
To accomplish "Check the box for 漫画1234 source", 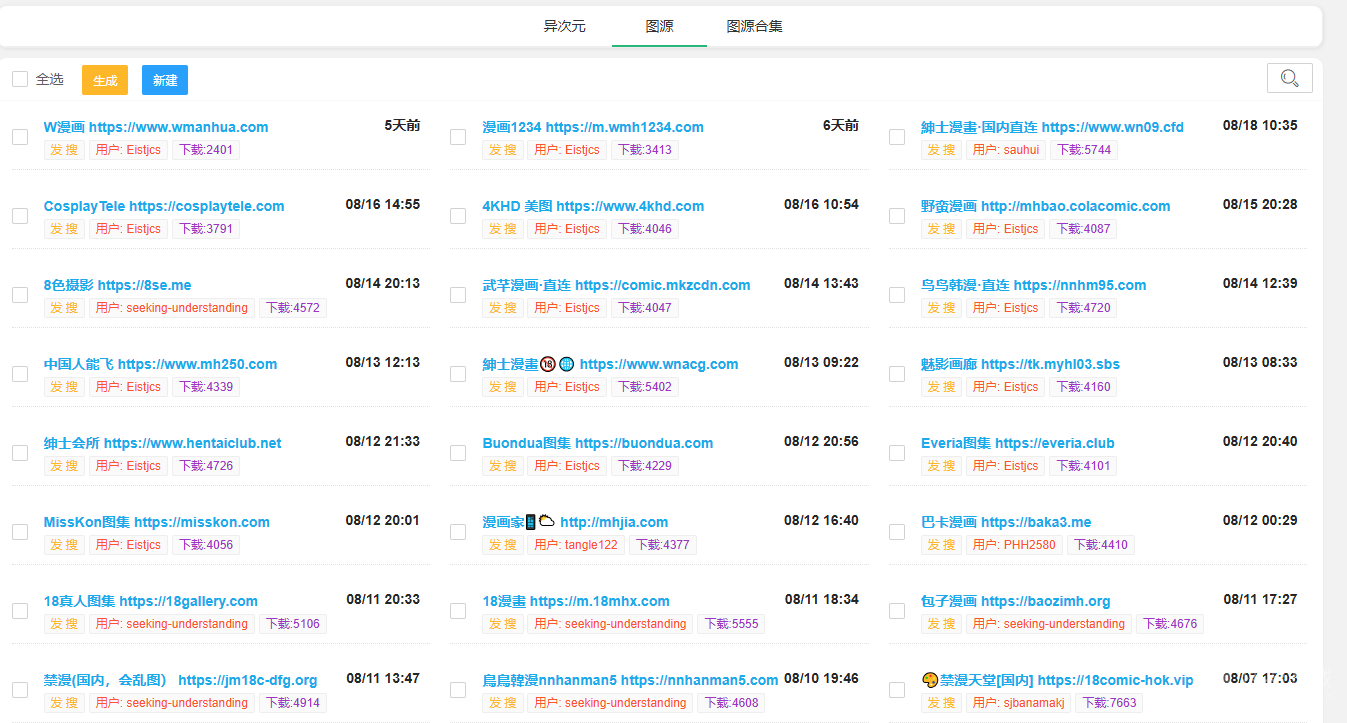I will [458, 137].
